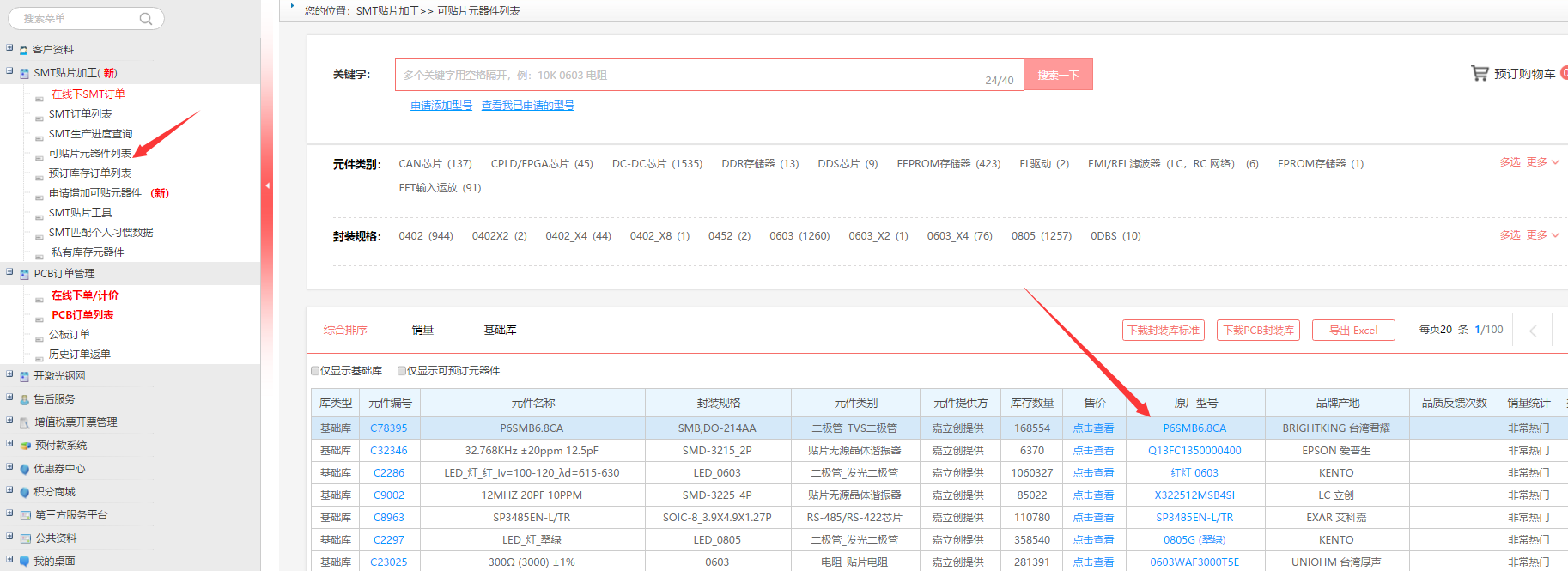Click the previous page arrow icon
Screen dimensions: 1568x571
point(1533,331)
